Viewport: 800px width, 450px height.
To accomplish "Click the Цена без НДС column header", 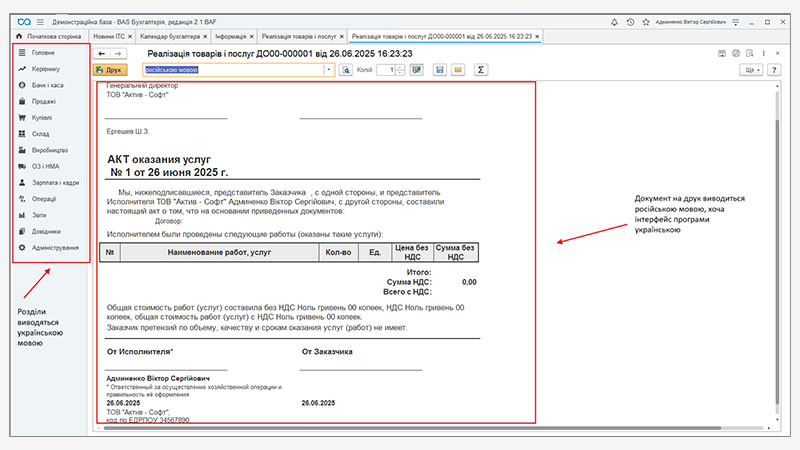I will click(x=412, y=252).
